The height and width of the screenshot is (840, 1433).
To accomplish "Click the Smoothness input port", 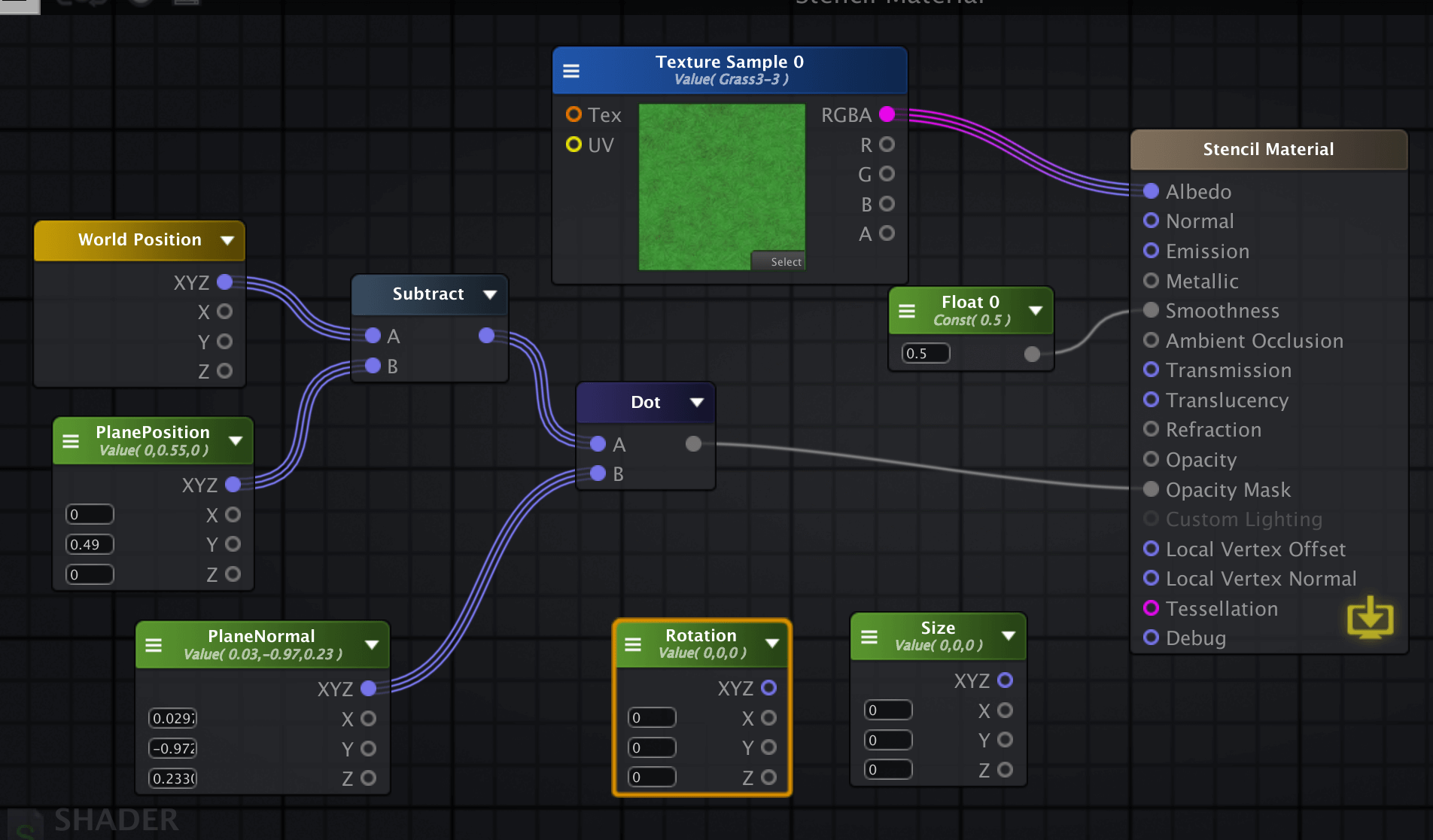I will click(x=1151, y=310).
